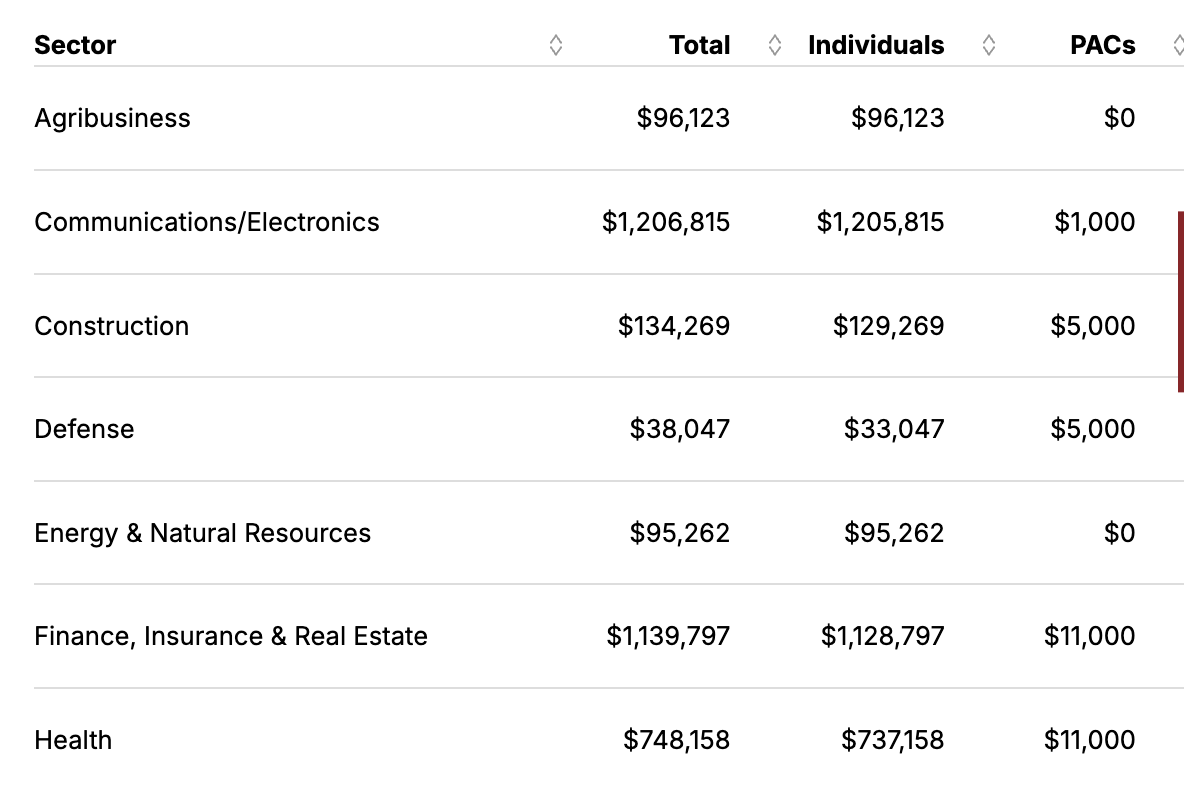Click the $737,158 individuals amount
1184x790 pixels.
pyautogui.click(x=892, y=740)
